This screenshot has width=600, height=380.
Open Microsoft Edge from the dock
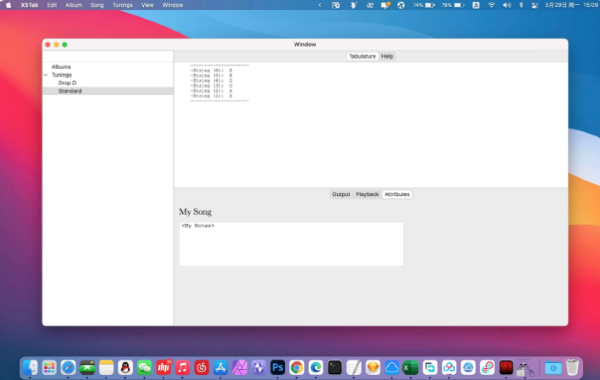pyautogui.click(x=316, y=368)
